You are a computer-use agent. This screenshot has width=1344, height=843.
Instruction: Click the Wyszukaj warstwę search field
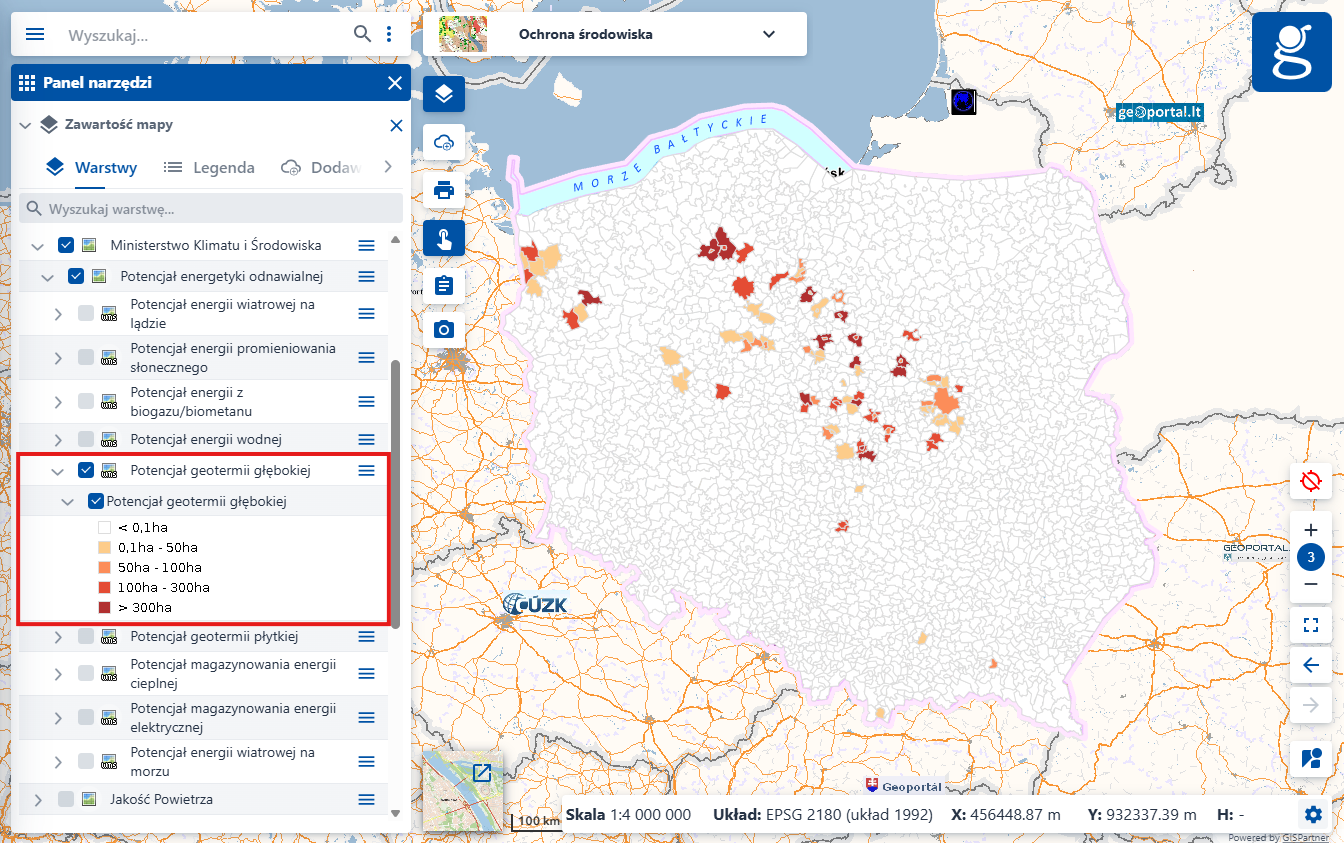[210, 207]
